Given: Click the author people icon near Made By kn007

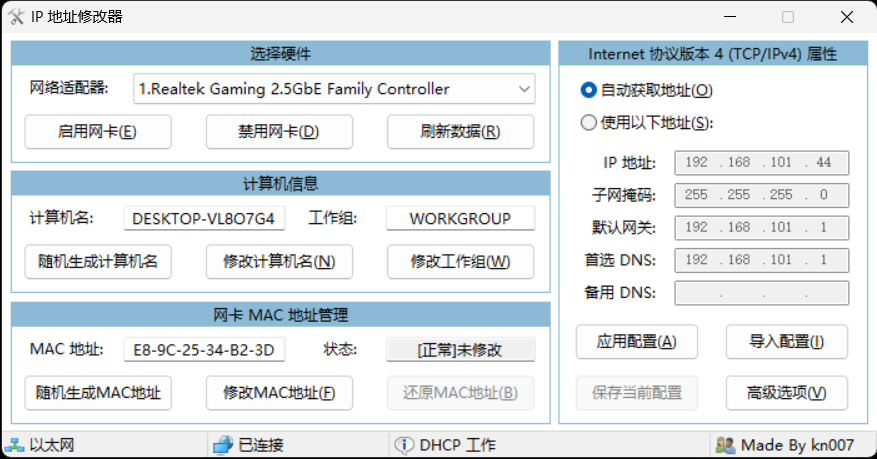Looking at the screenshot, I should point(725,445).
